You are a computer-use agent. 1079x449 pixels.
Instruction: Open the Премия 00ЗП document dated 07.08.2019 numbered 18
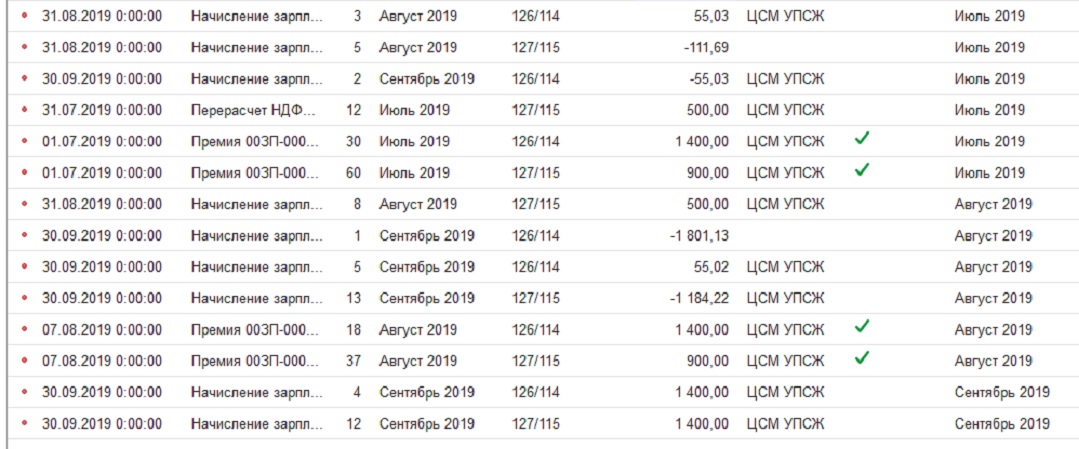pyautogui.click(x=255, y=330)
